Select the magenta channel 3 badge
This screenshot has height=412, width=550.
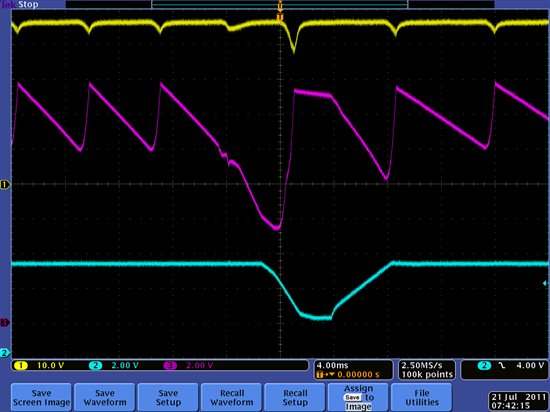coord(170,366)
